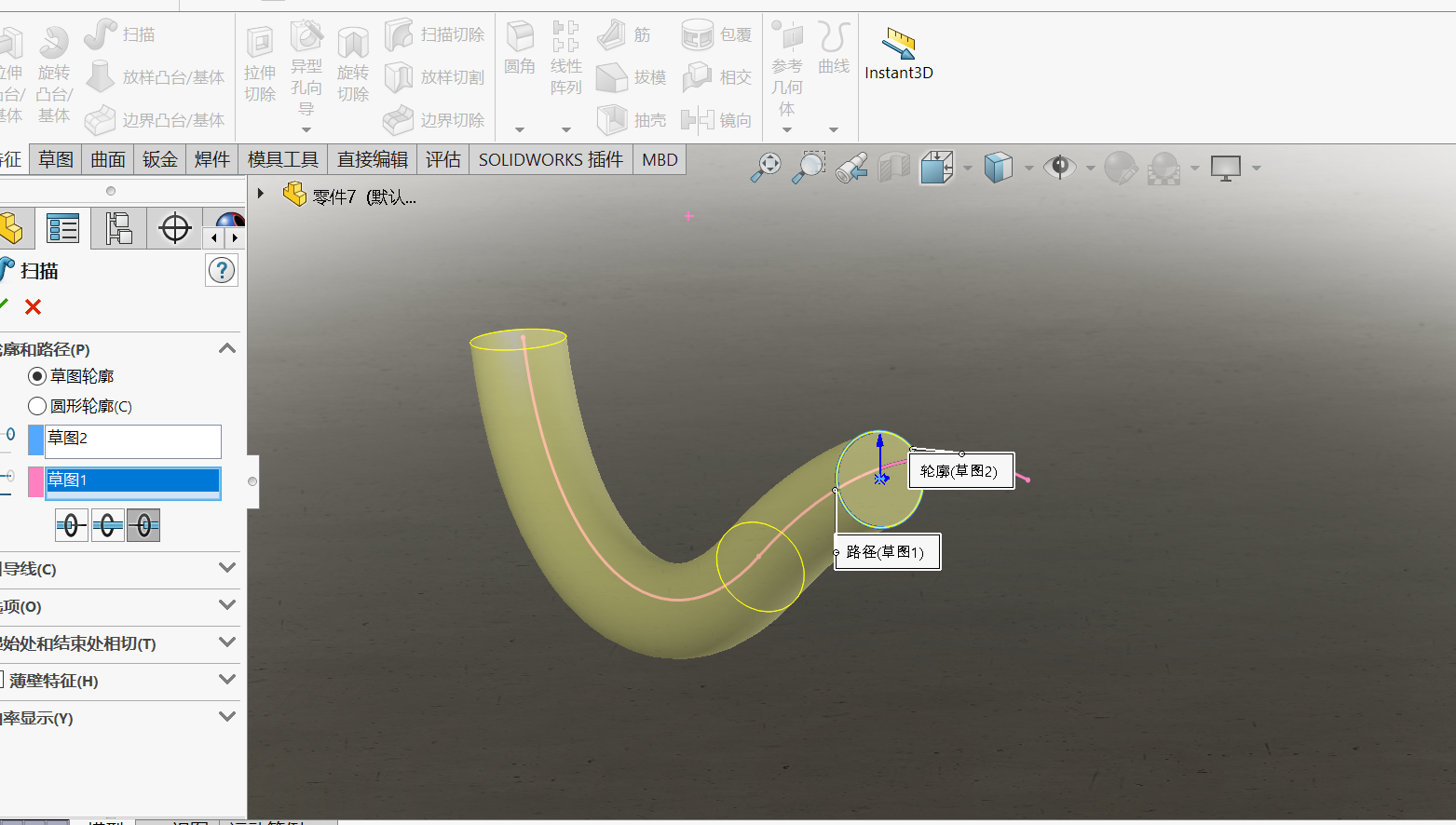
Task: Switch to the Weldments (焊件) tab
Action: (x=212, y=160)
